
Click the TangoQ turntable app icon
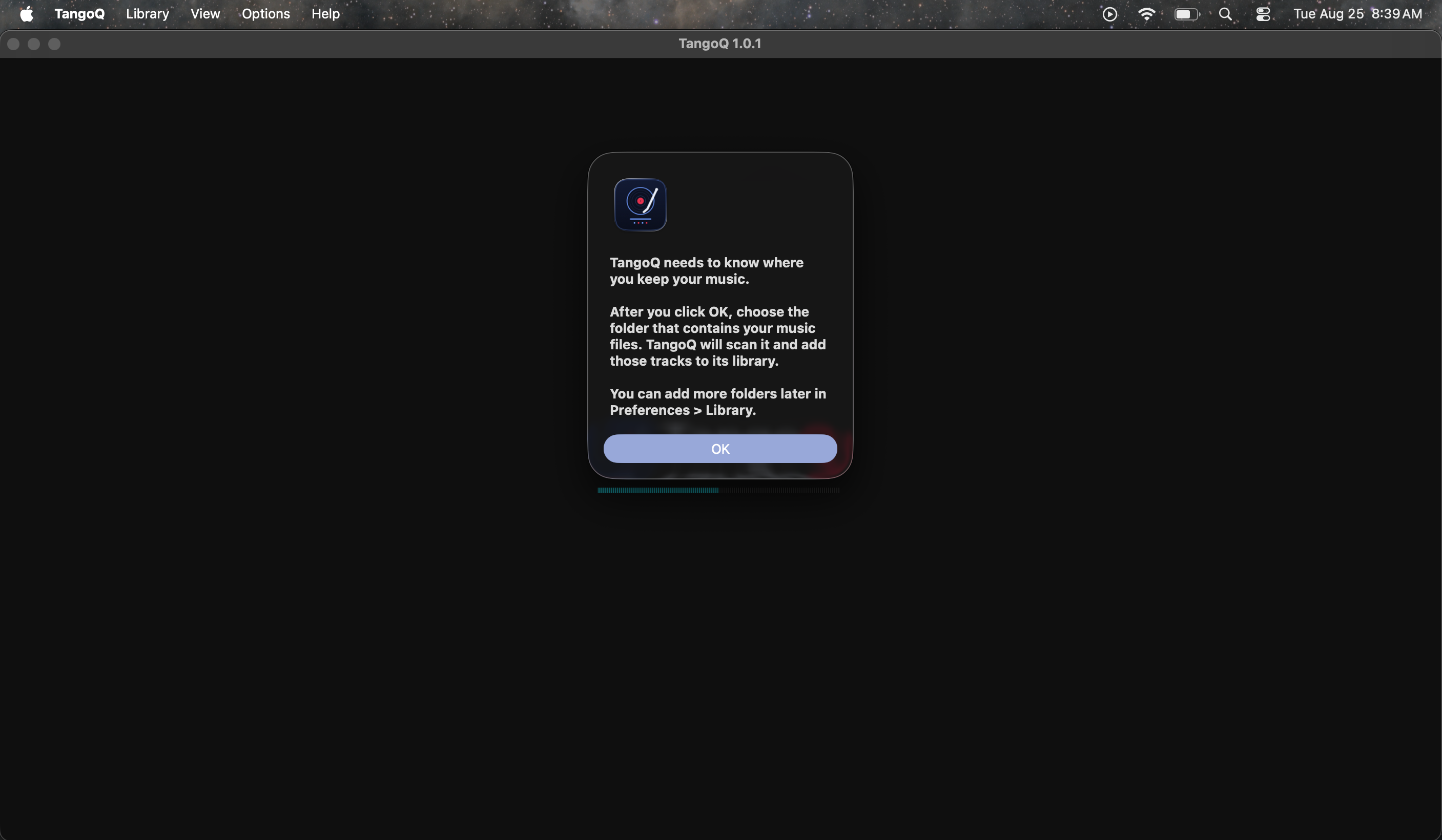coord(641,205)
